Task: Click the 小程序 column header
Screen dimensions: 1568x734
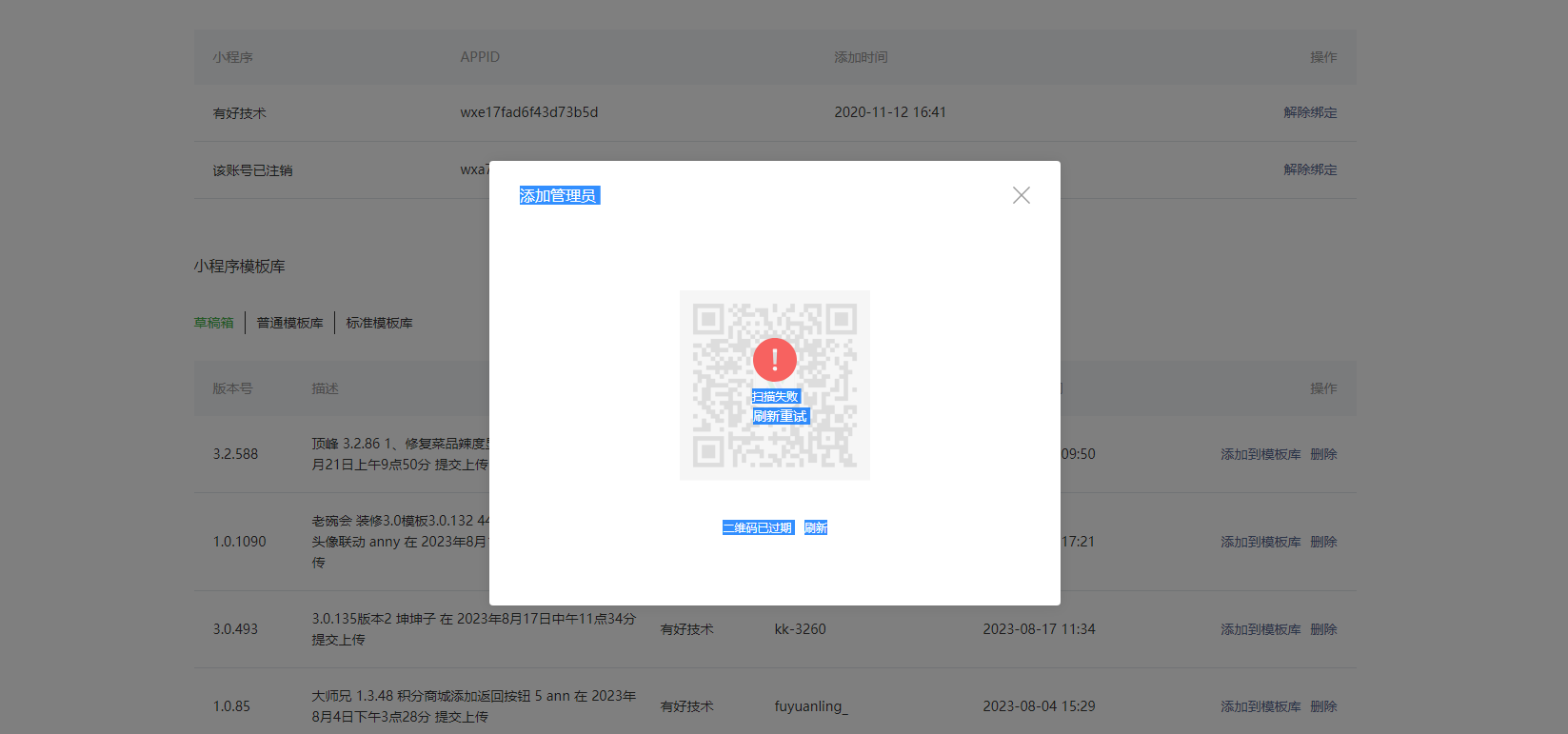Action: pos(233,57)
